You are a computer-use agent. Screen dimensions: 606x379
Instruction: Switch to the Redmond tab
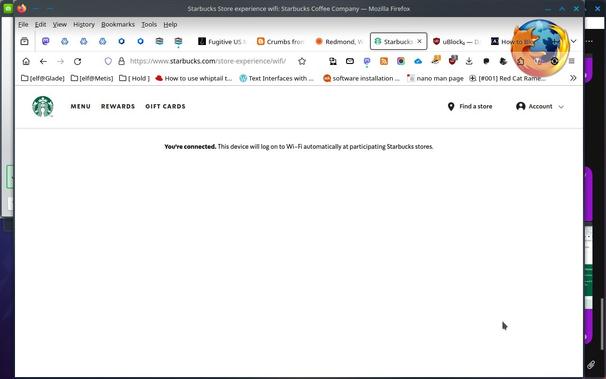coord(339,41)
